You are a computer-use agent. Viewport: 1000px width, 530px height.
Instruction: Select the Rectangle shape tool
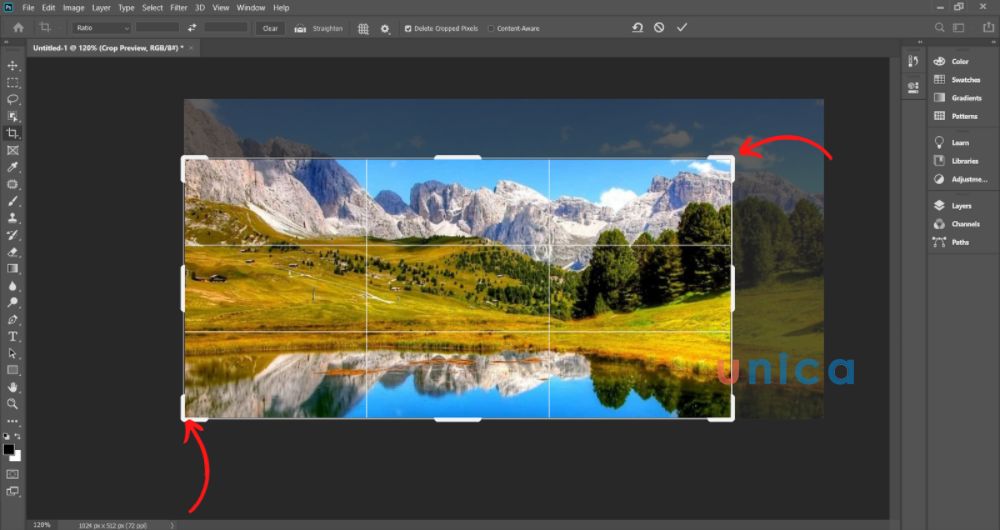pos(12,370)
